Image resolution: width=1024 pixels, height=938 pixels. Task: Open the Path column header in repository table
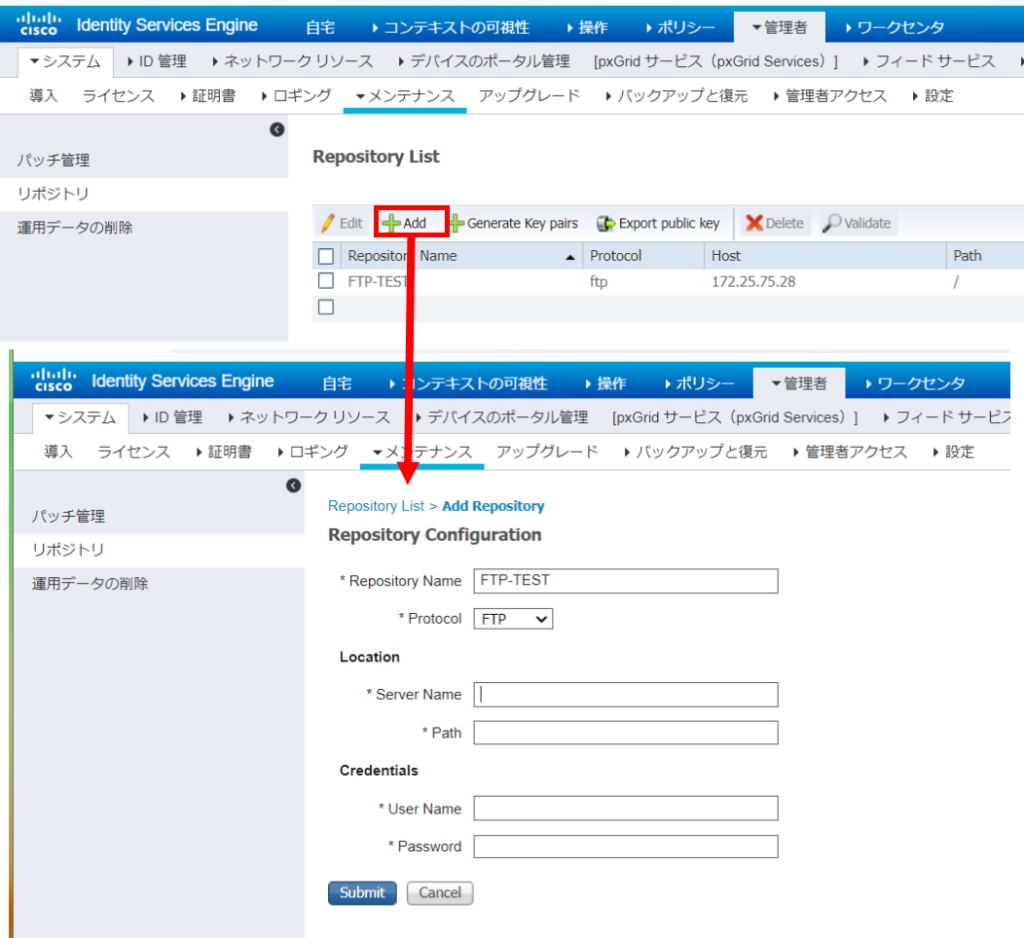pyautogui.click(x=967, y=256)
